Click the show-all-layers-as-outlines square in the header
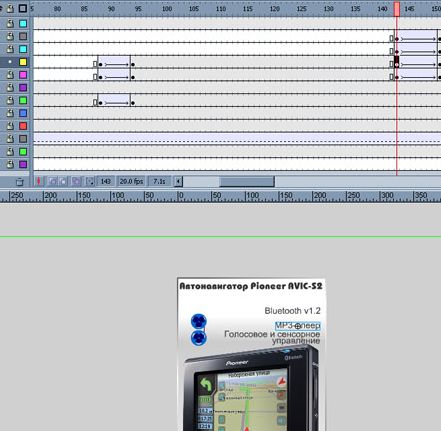The height and width of the screenshot is (431, 441). click(x=23, y=8)
